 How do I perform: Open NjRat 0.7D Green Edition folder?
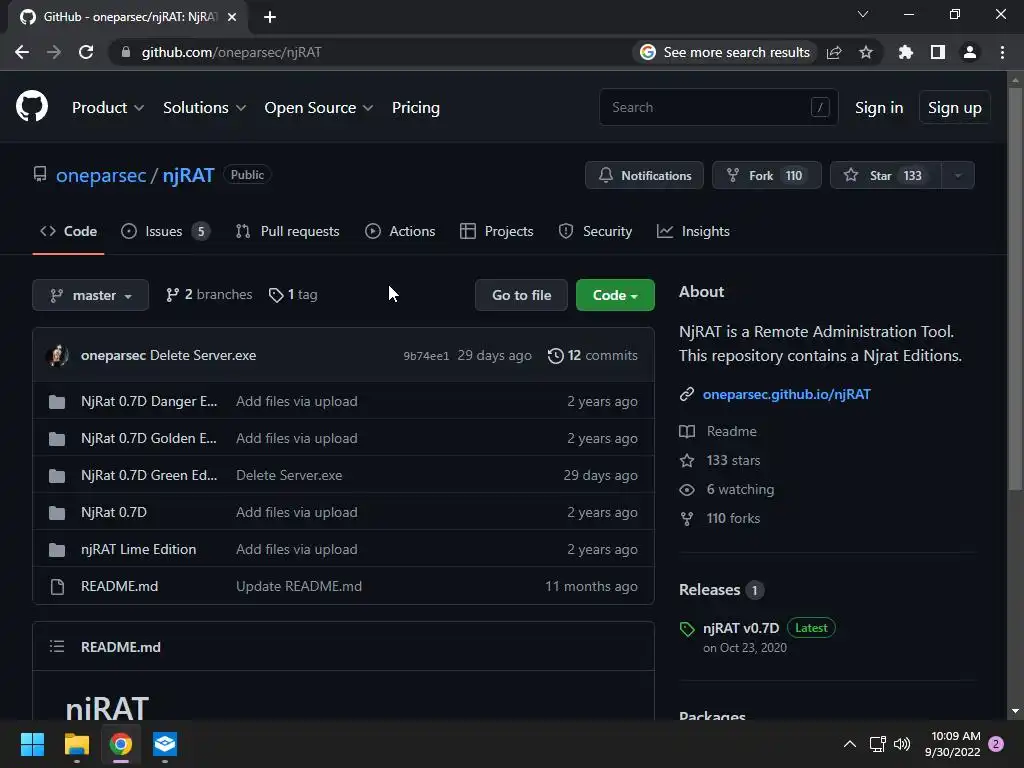click(x=149, y=475)
